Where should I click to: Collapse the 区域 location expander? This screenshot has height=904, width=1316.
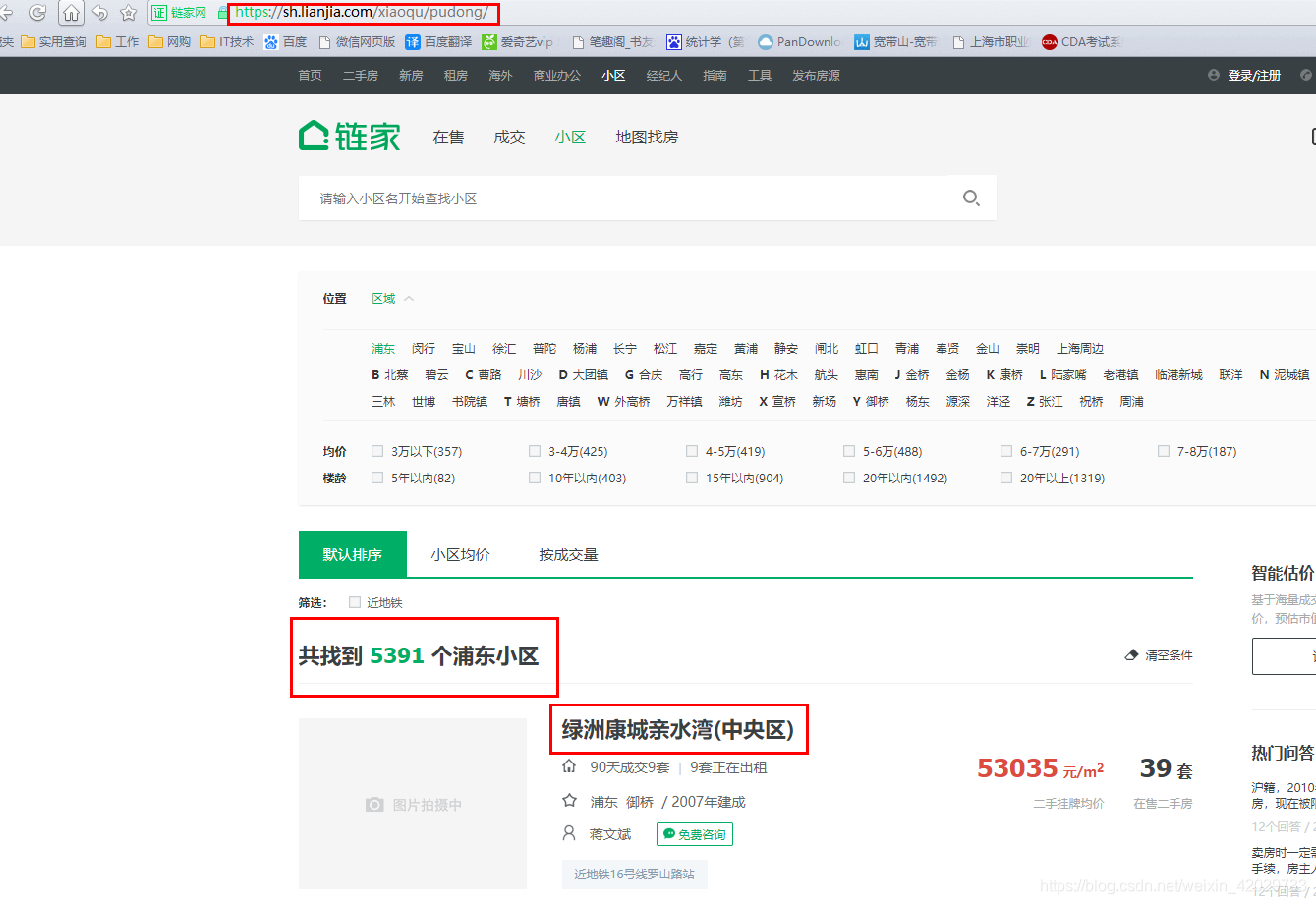[393, 299]
